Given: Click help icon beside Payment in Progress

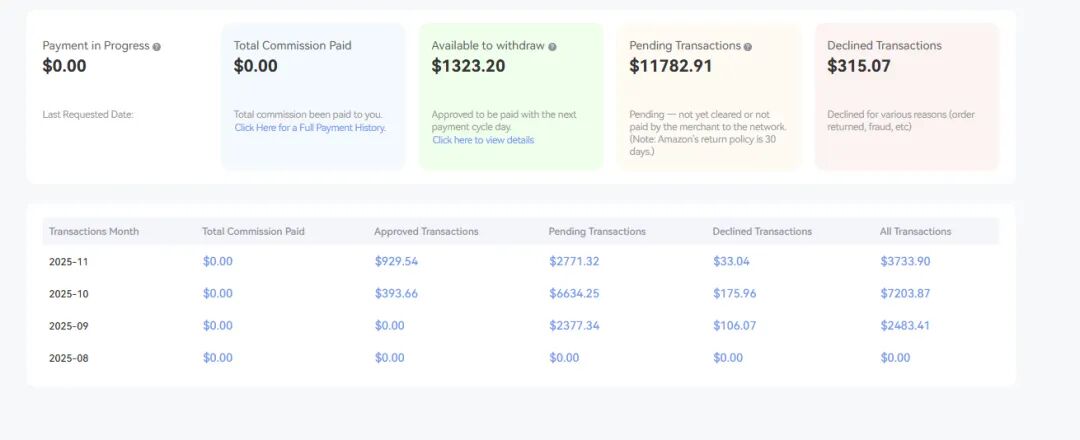Looking at the screenshot, I should pos(156,47).
